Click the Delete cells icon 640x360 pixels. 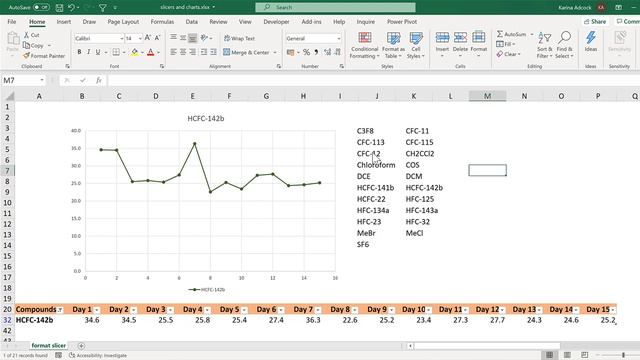(460, 38)
